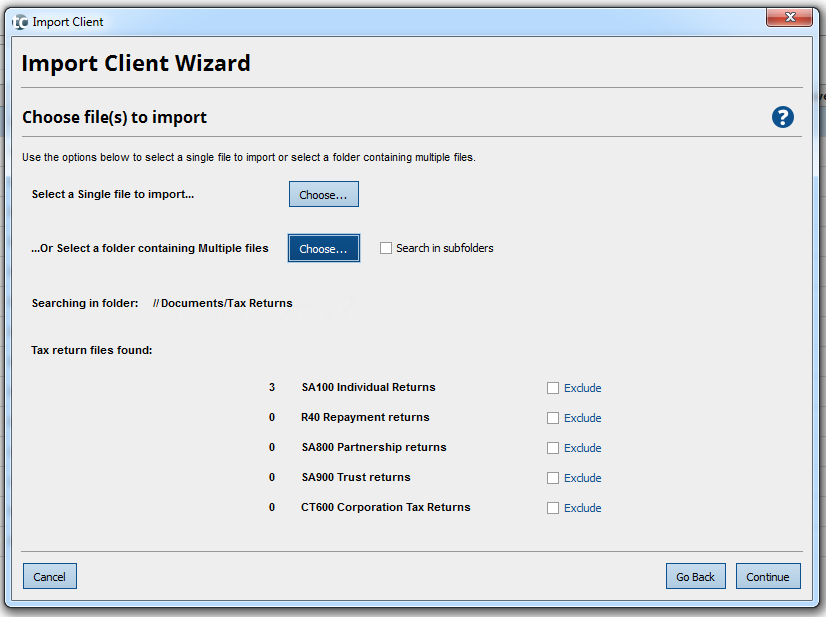Click Exclude link text beside R40 row
Image resolution: width=826 pixels, height=617 pixels.
(x=583, y=418)
